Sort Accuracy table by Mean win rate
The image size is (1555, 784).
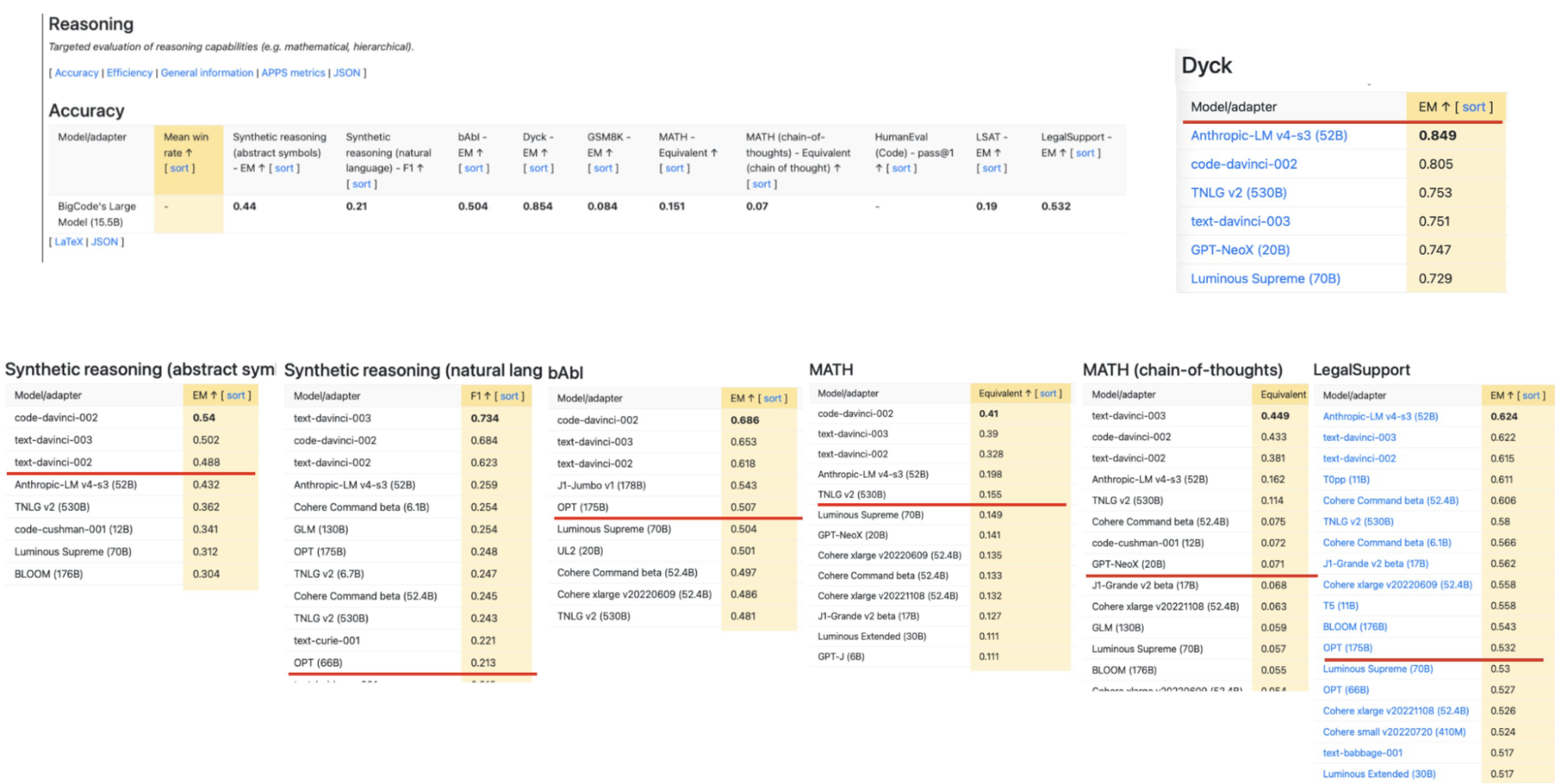point(180,168)
